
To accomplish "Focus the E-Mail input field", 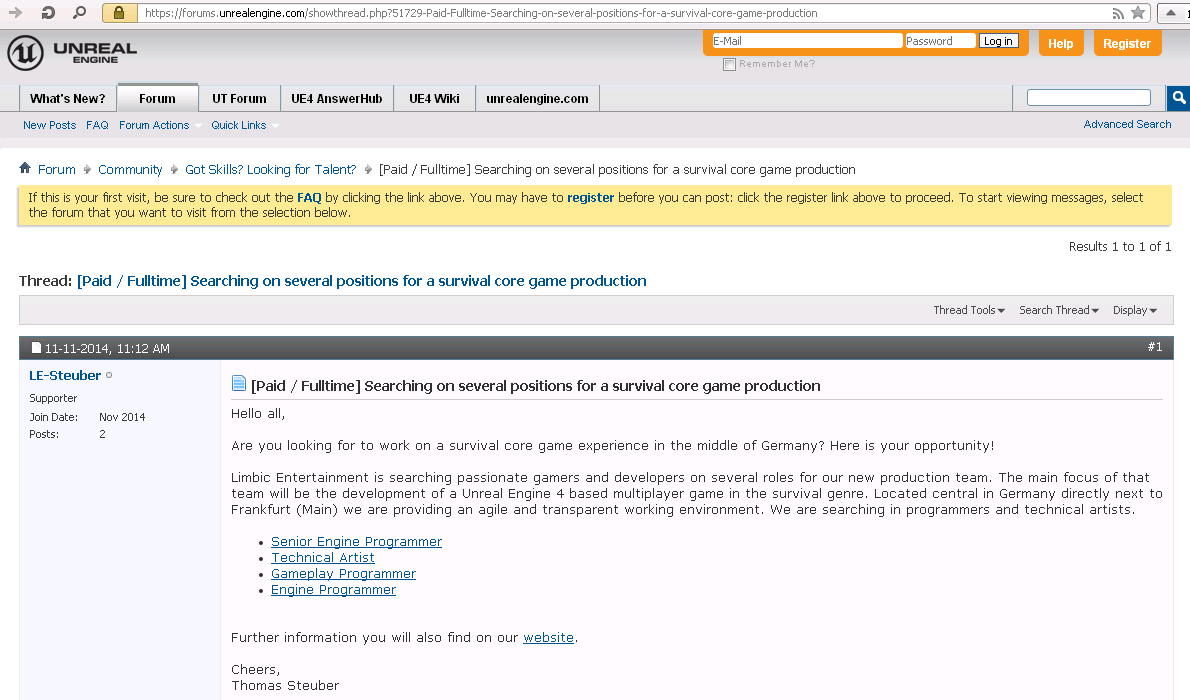I will [x=807, y=41].
